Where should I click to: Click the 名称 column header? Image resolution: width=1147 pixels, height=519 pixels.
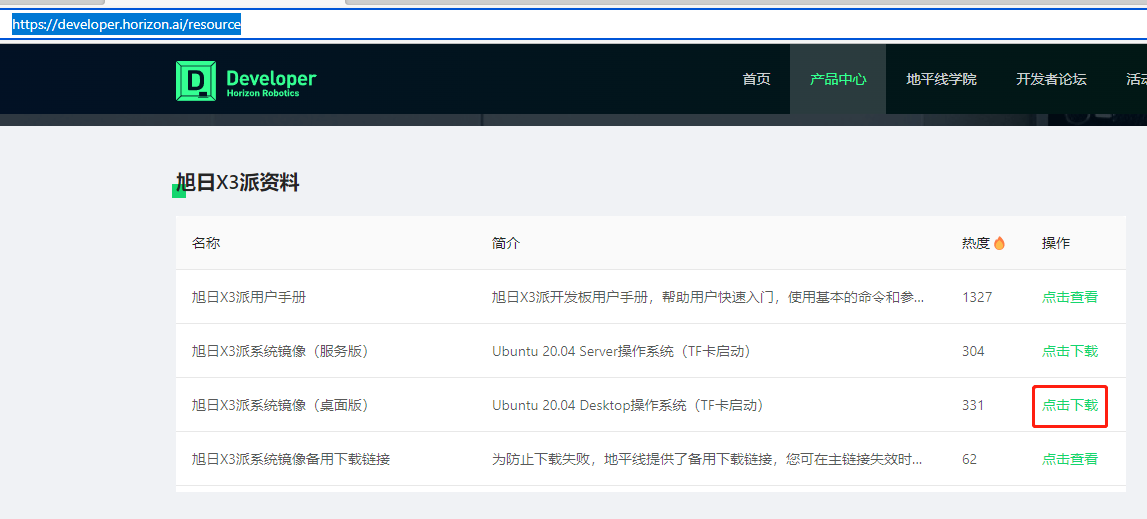[x=206, y=243]
